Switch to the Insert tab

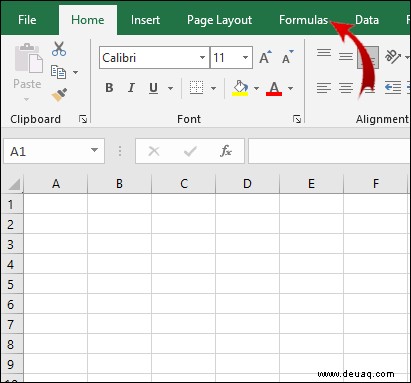[x=145, y=20]
